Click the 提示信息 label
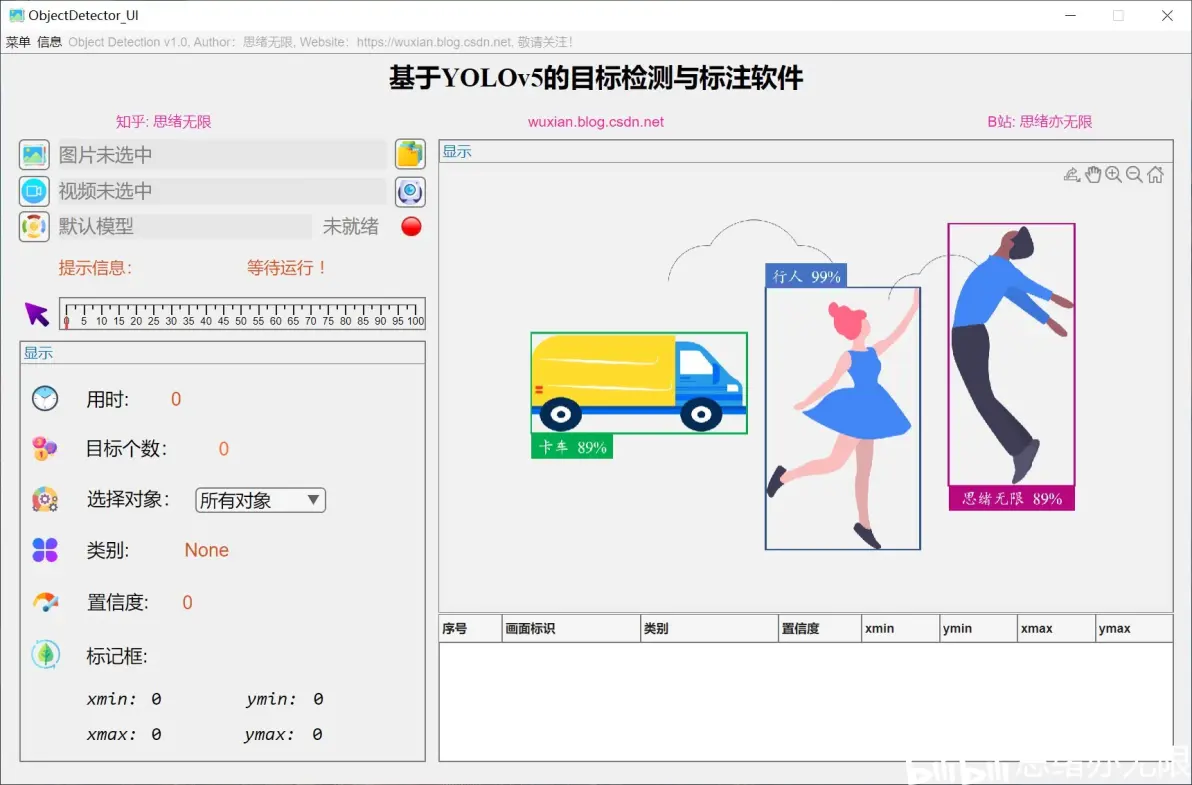Screen dimensions: 1192x785 coord(95,267)
